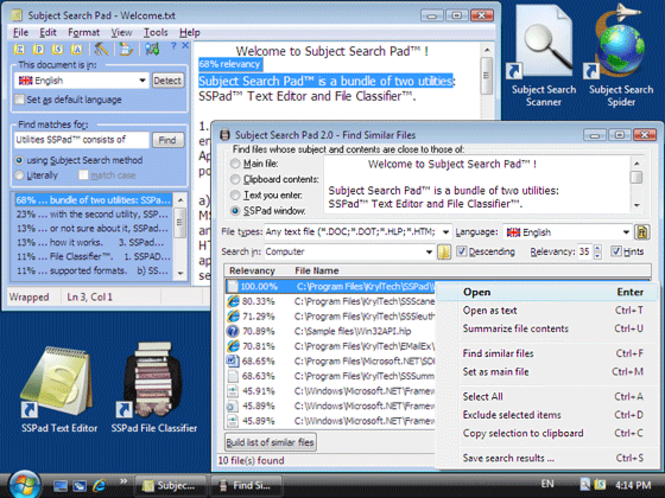Click the Internet Explorer icon on the 71.29% row
Viewport: 665px width, 498px height.
click(x=233, y=316)
